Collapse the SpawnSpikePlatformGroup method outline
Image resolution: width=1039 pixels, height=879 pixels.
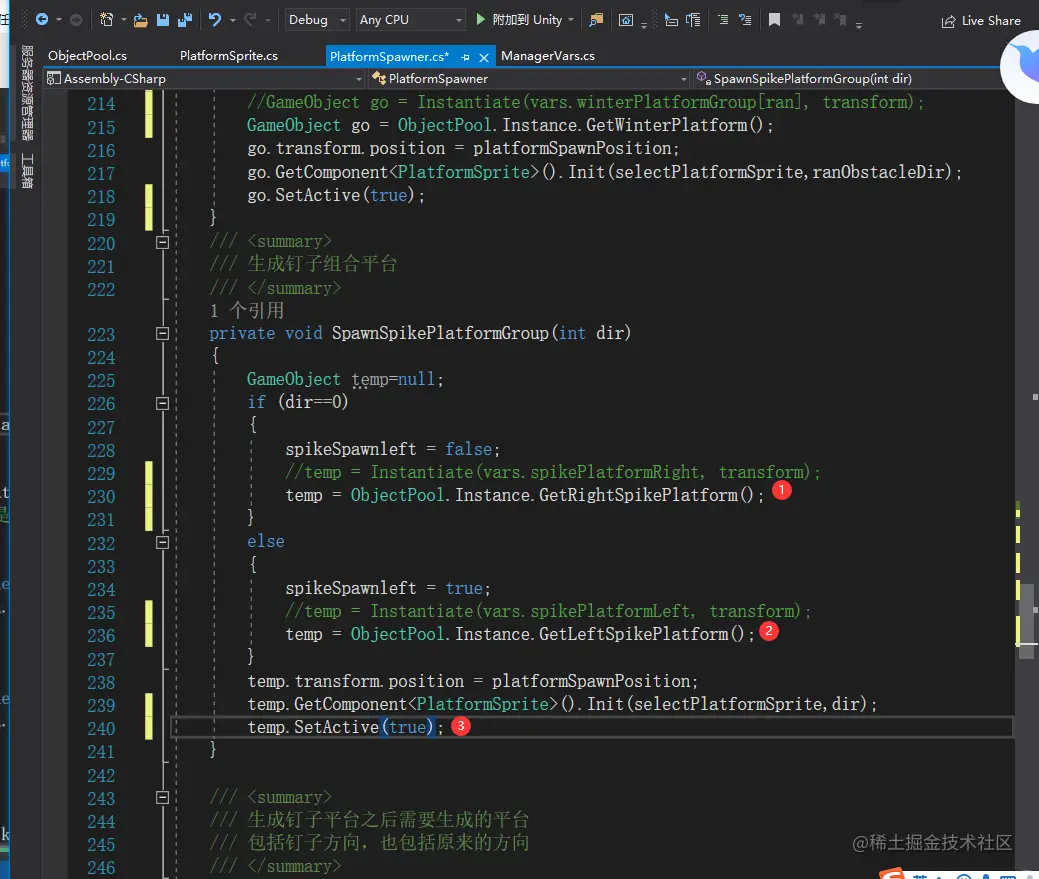[x=163, y=334]
